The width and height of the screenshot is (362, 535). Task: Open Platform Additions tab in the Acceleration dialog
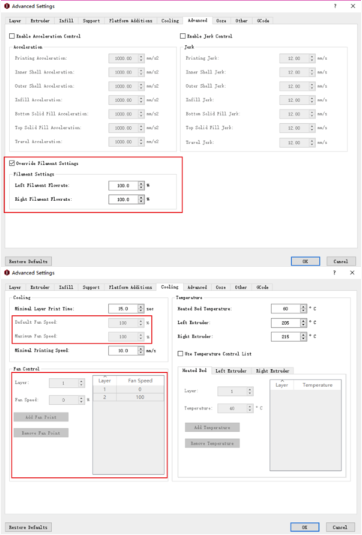click(x=131, y=21)
